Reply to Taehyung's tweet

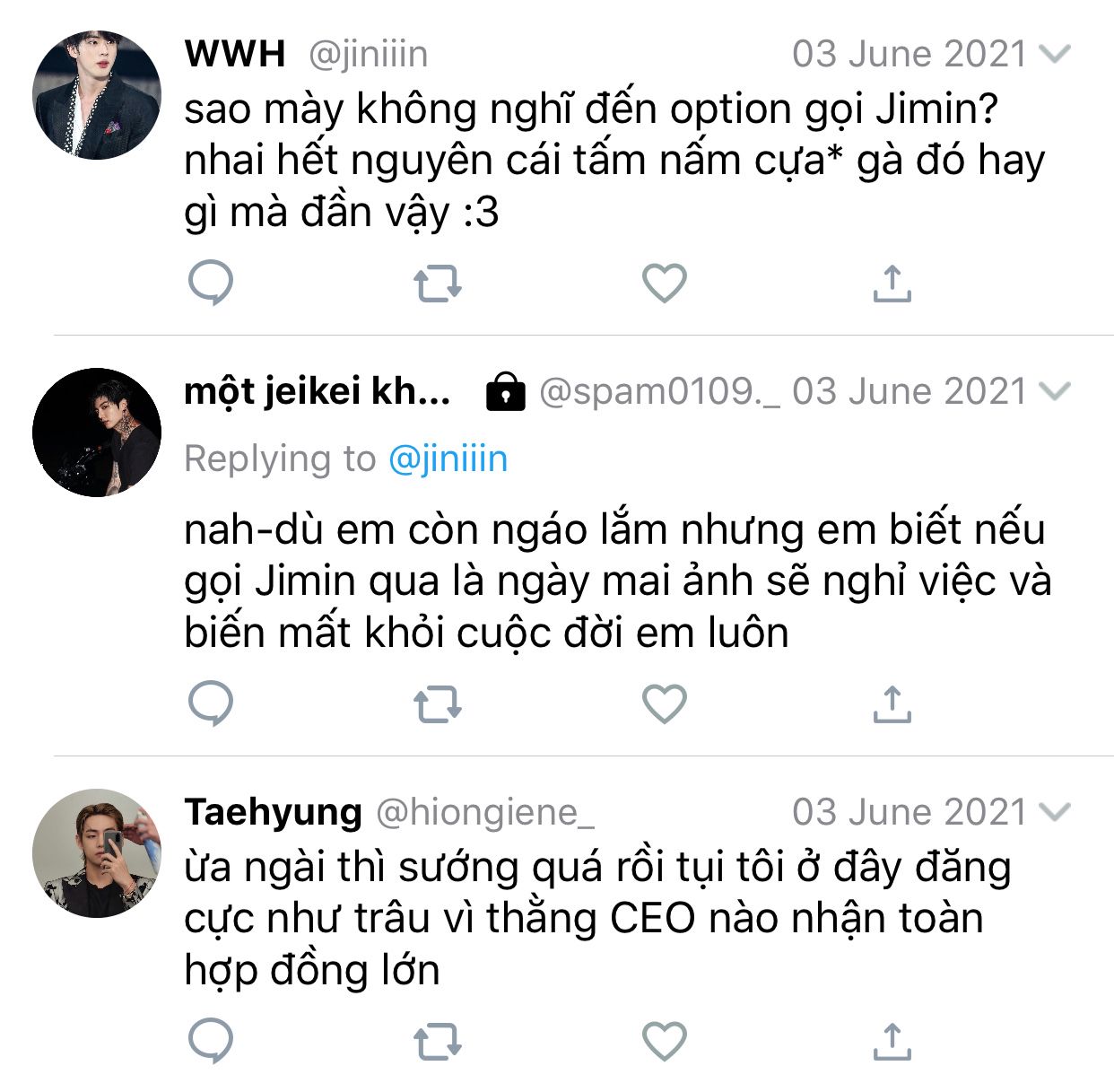211,1041
